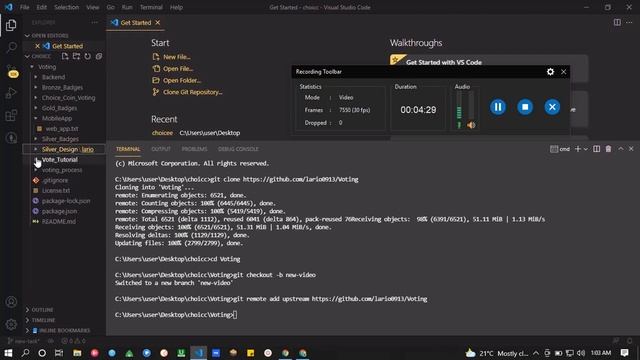The image size is (640, 360).
Task: Open the Manage gear in activity bar
Action: 11,324
